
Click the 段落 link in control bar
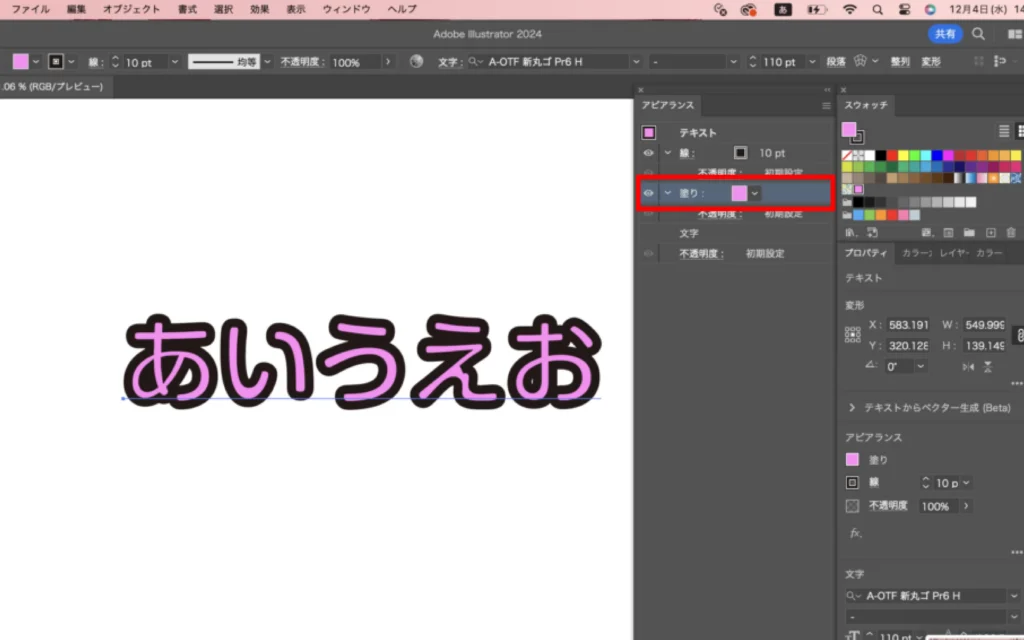[835, 62]
